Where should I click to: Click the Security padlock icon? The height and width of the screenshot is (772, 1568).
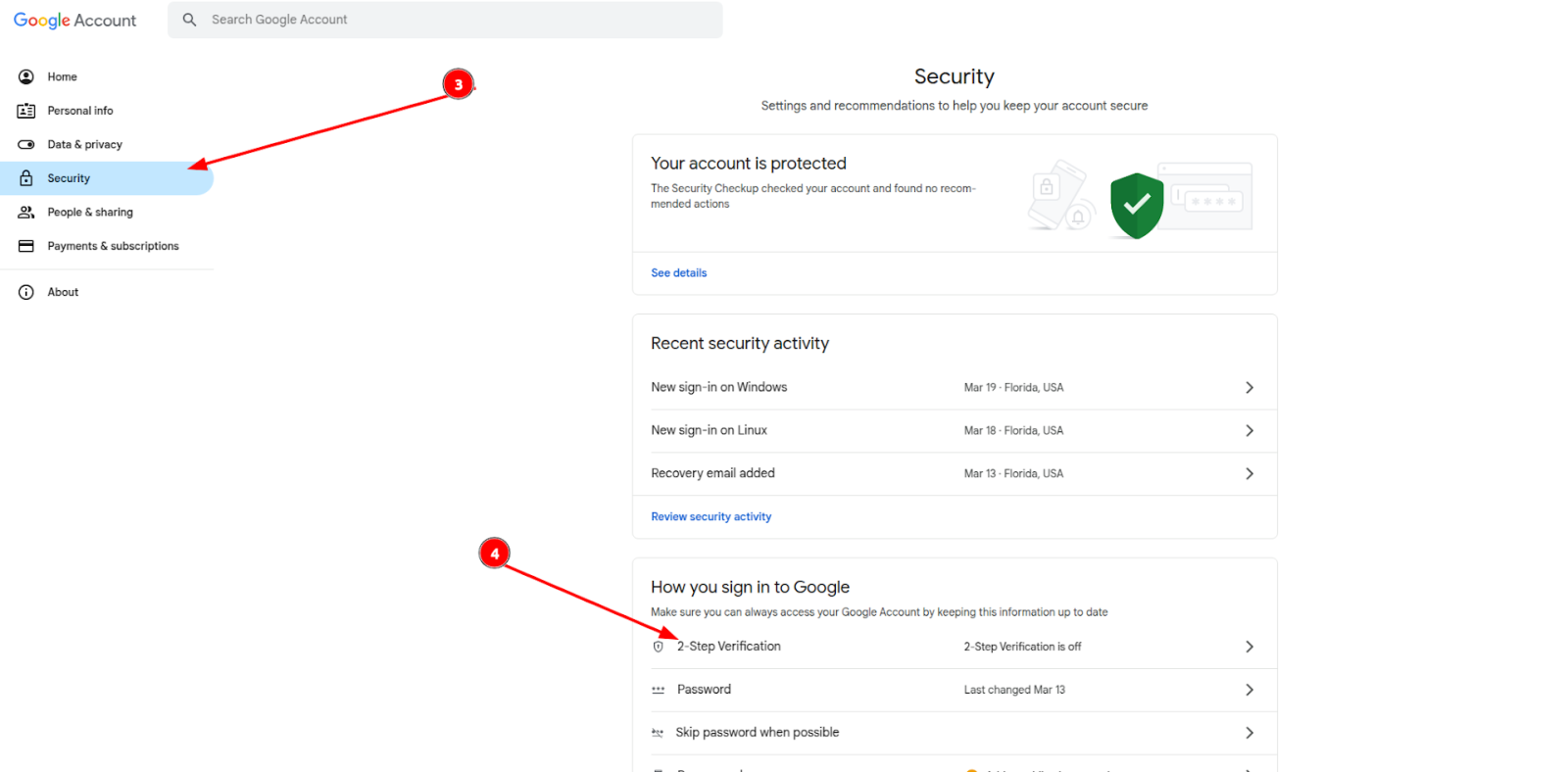pos(26,178)
